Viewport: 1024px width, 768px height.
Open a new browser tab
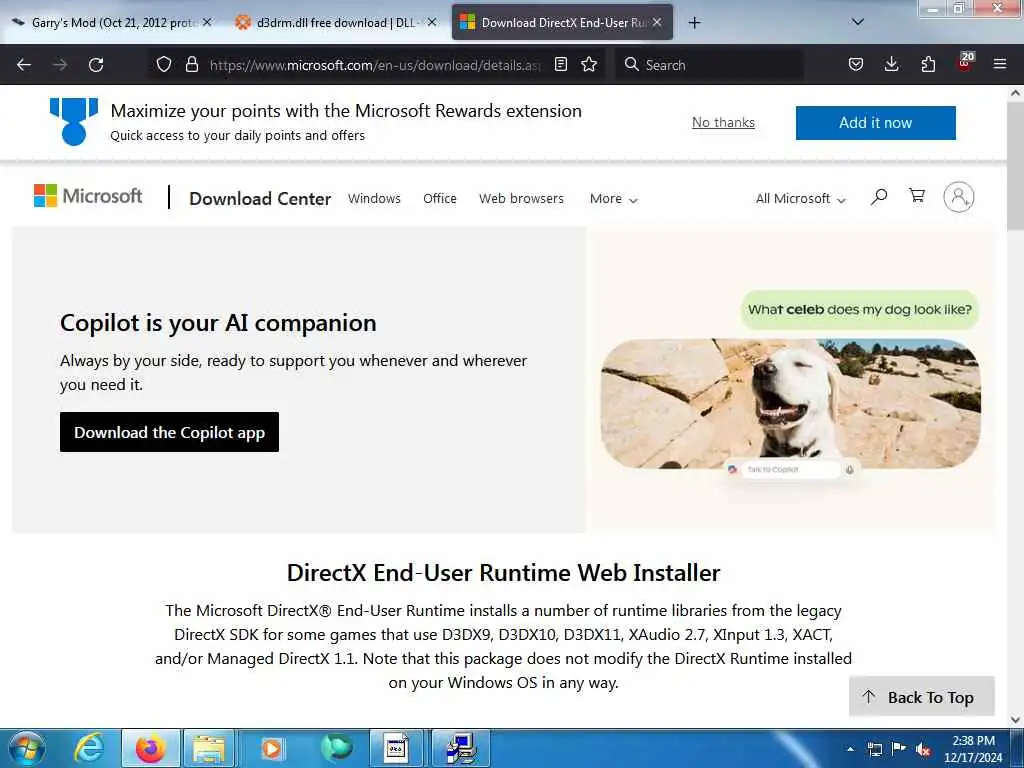pyautogui.click(x=694, y=23)
